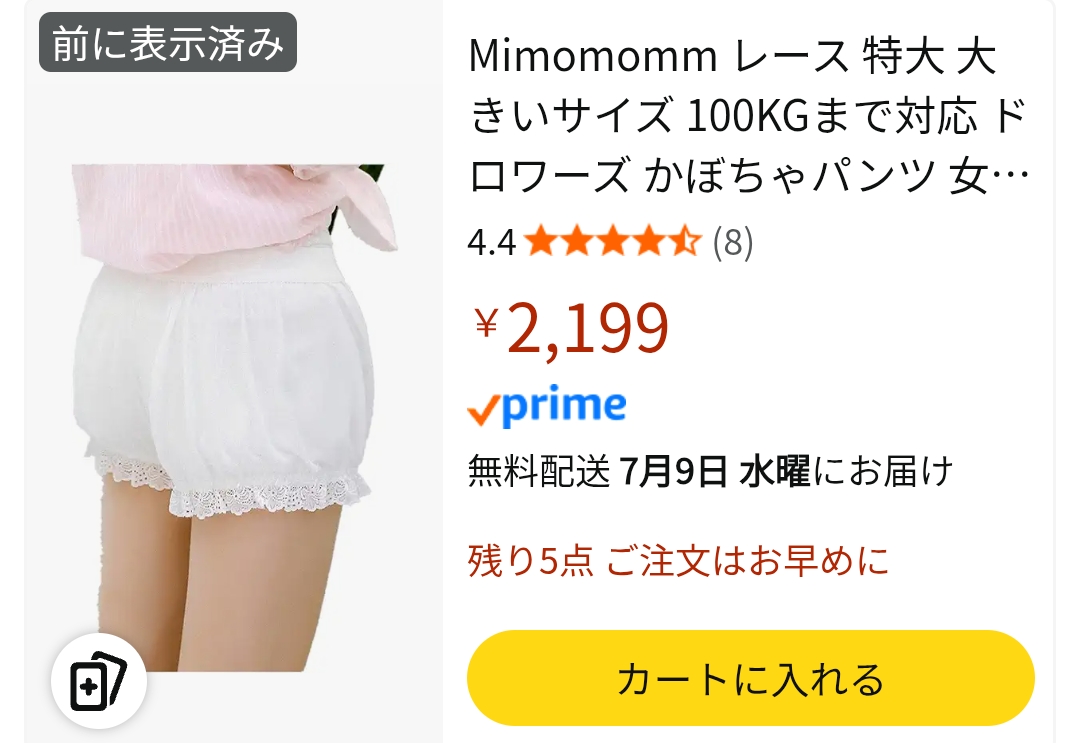Click the prime checkmark logo

547,407
